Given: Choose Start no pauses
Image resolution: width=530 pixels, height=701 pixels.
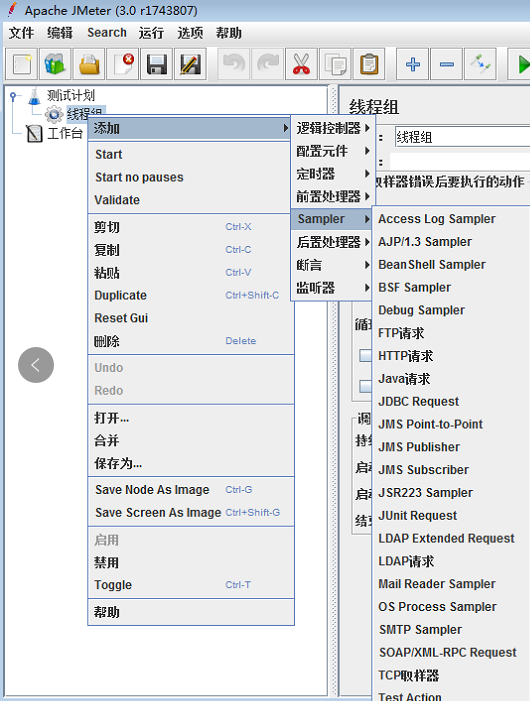Looking at the screenshot, I should coord(190,177).
